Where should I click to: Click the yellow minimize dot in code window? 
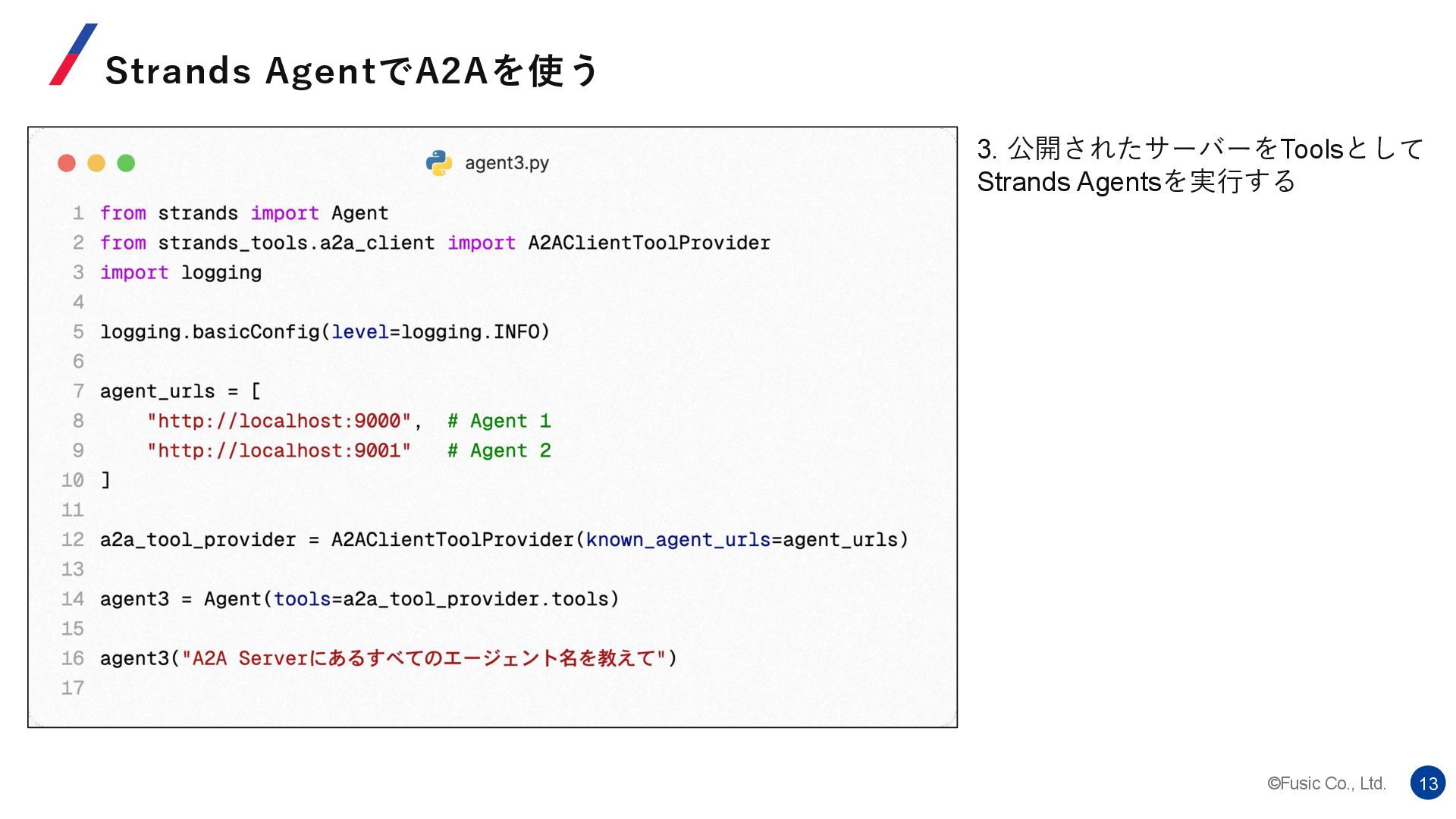tap(96, 163)
